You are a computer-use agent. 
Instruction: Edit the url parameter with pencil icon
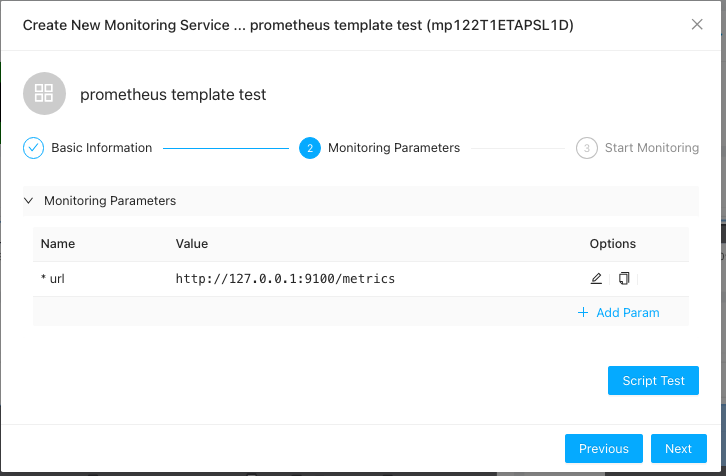coord(596,279)
